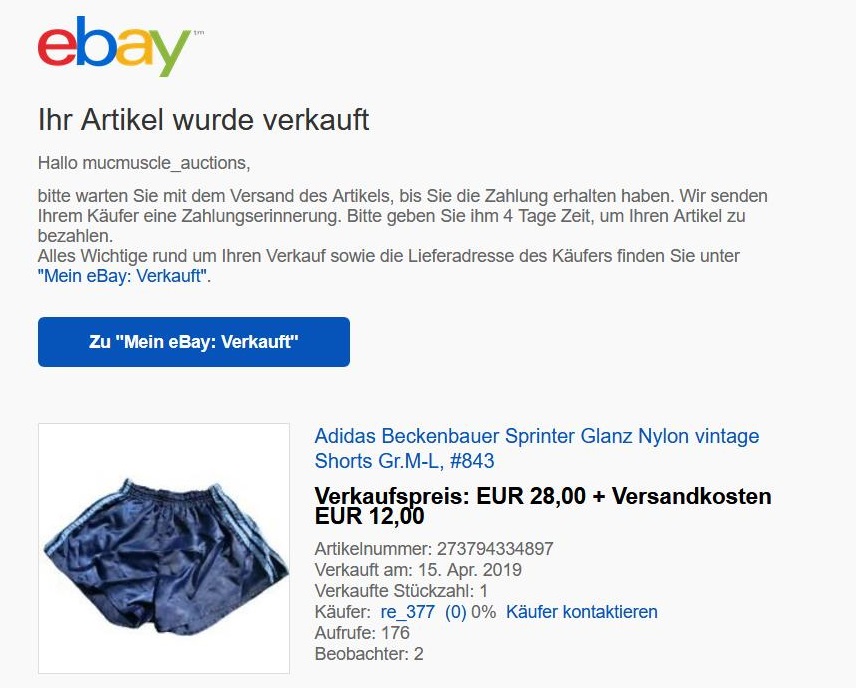Click the buyer feedback score (0)
856x688 pixels.
pos(455,612)
